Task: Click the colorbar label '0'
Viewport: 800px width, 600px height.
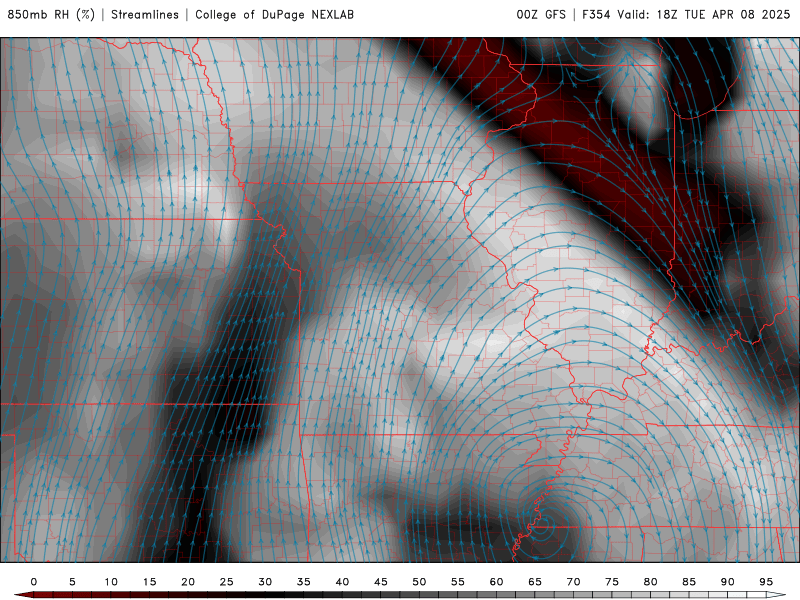Action: [34, 582]
